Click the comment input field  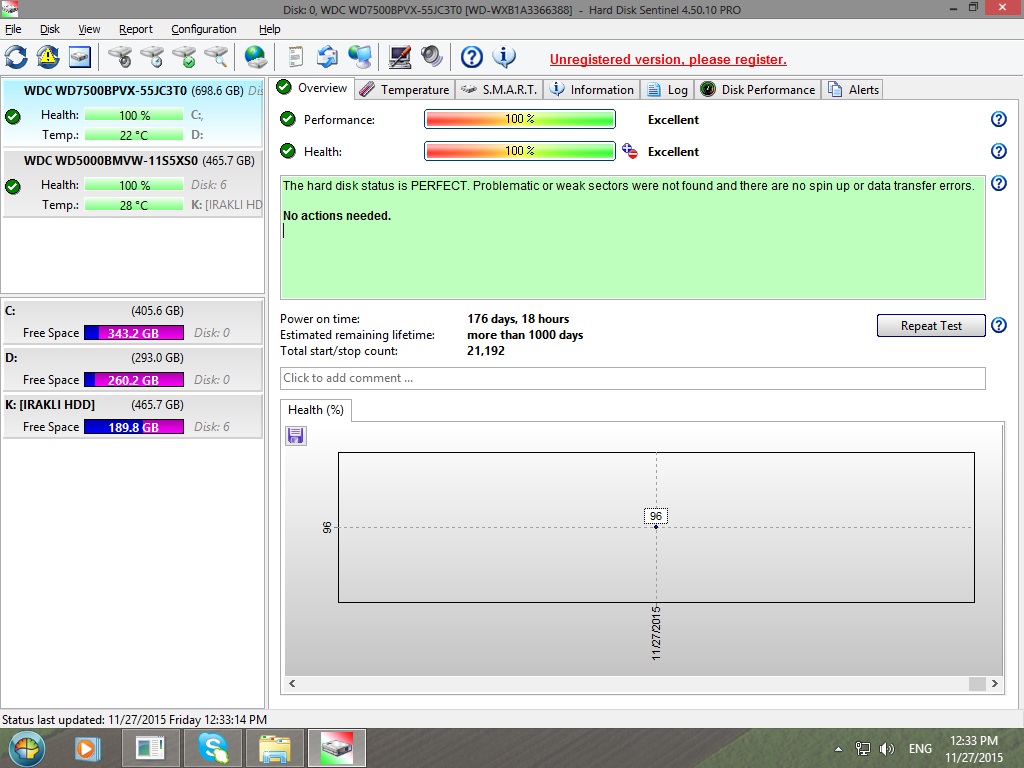click(x=633, y=378)
